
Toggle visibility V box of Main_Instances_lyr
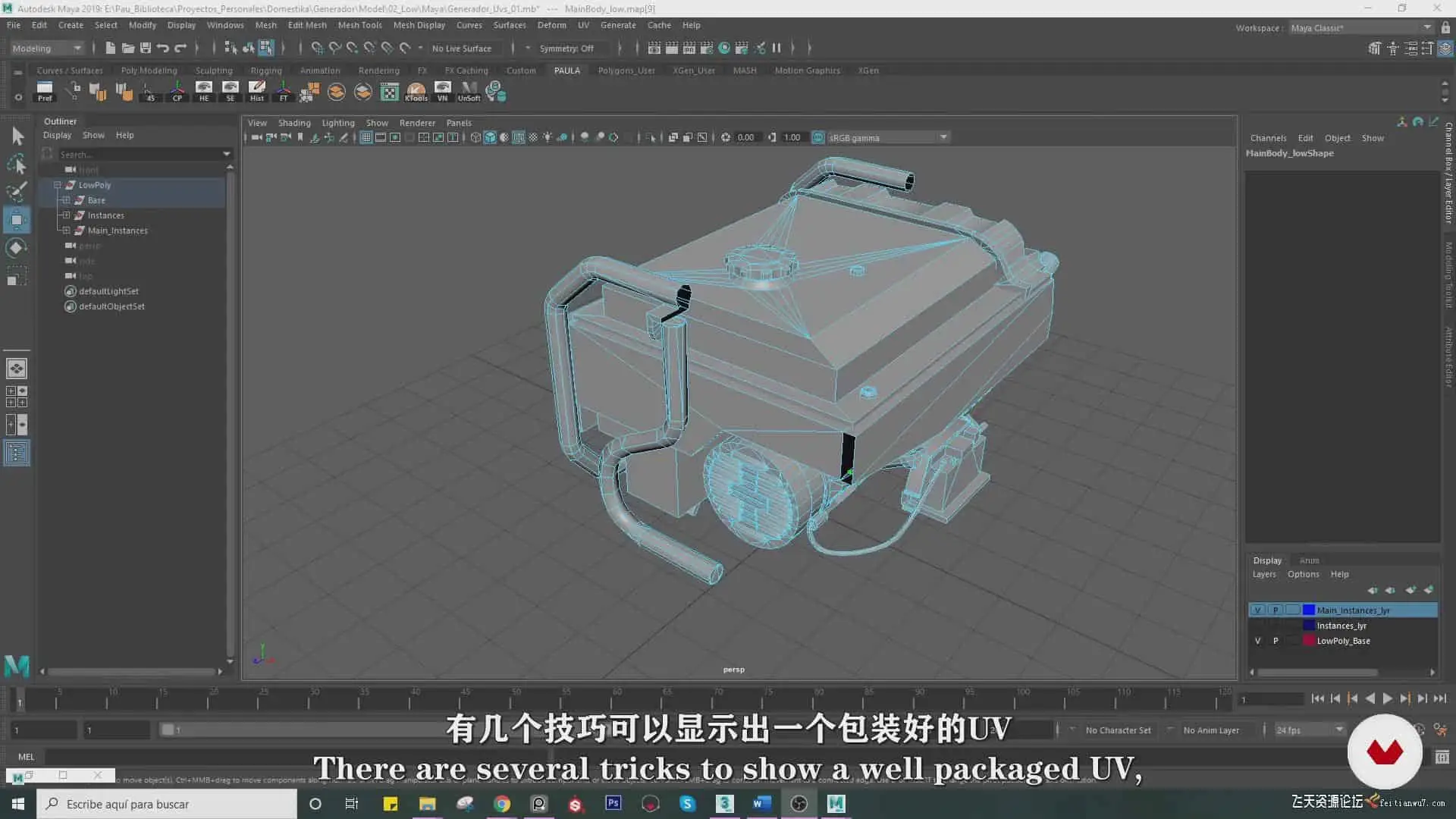point(1257,610)
